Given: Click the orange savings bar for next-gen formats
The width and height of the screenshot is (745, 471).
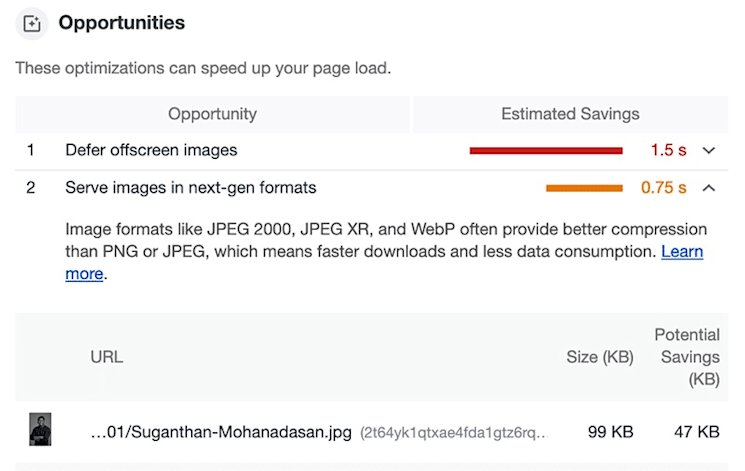Looking at the screenshot, I should 584,187.
